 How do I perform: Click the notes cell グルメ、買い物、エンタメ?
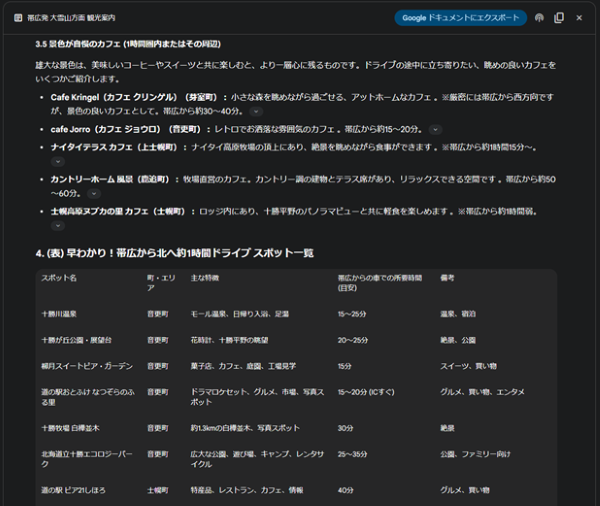pyautogui.click(x=482, y=392)
